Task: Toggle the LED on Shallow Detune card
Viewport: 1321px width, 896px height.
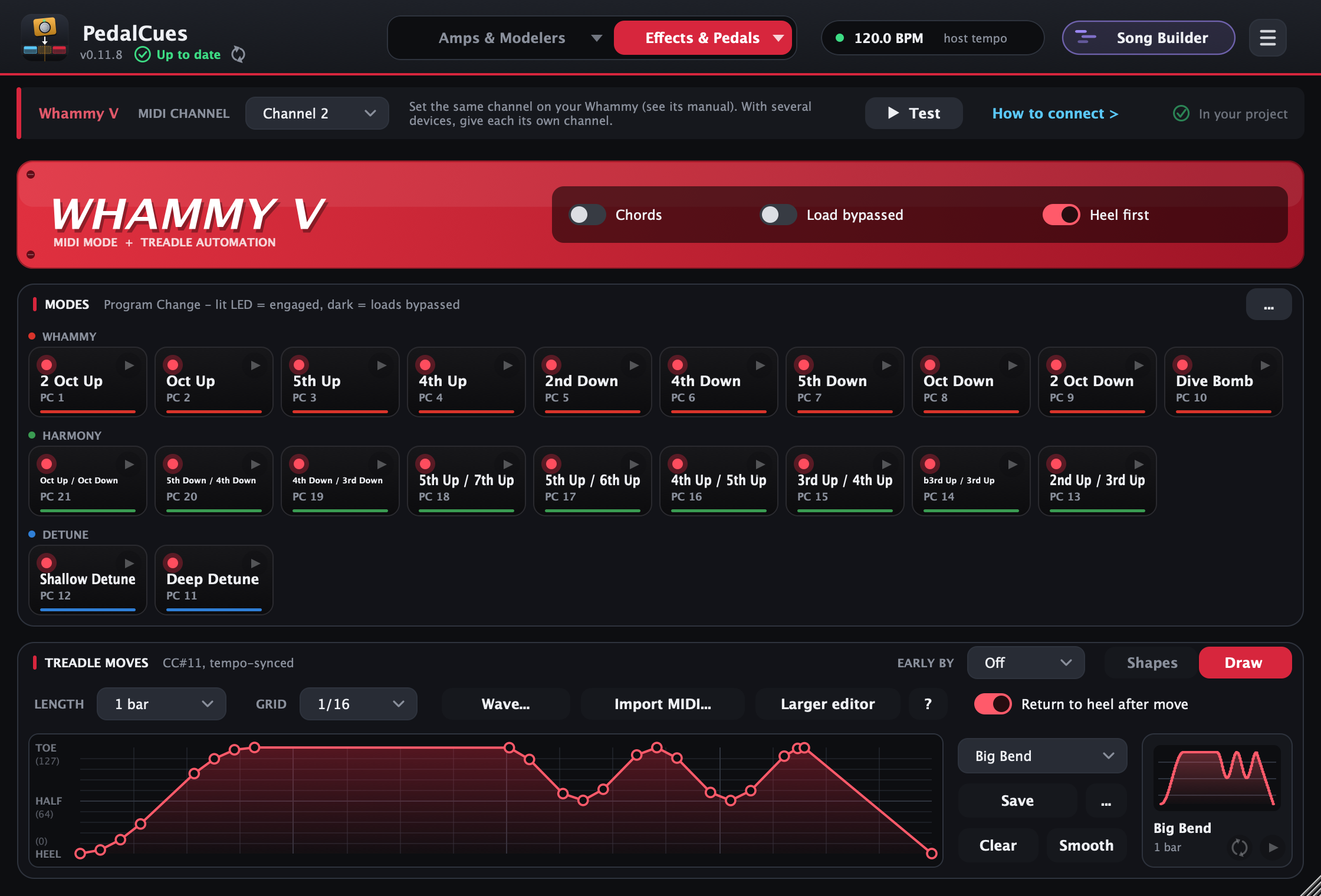Action: click(47, 563)
